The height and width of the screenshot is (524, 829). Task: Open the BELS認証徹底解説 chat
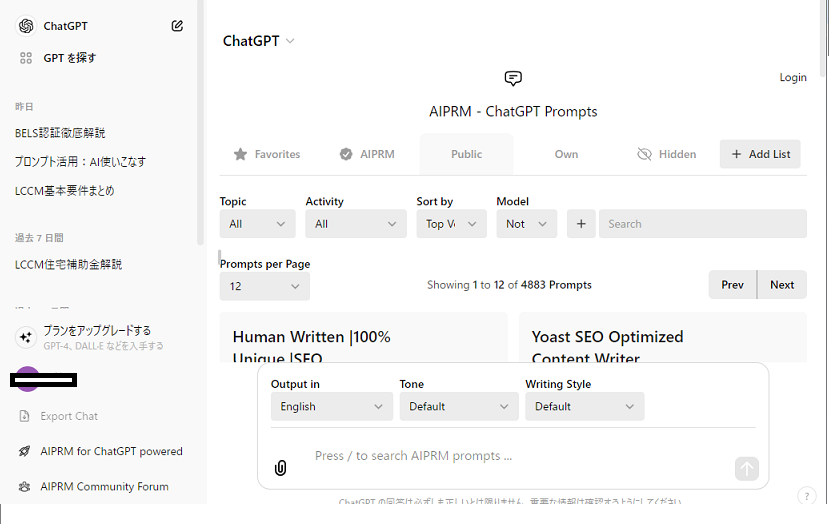click(60, 133)
